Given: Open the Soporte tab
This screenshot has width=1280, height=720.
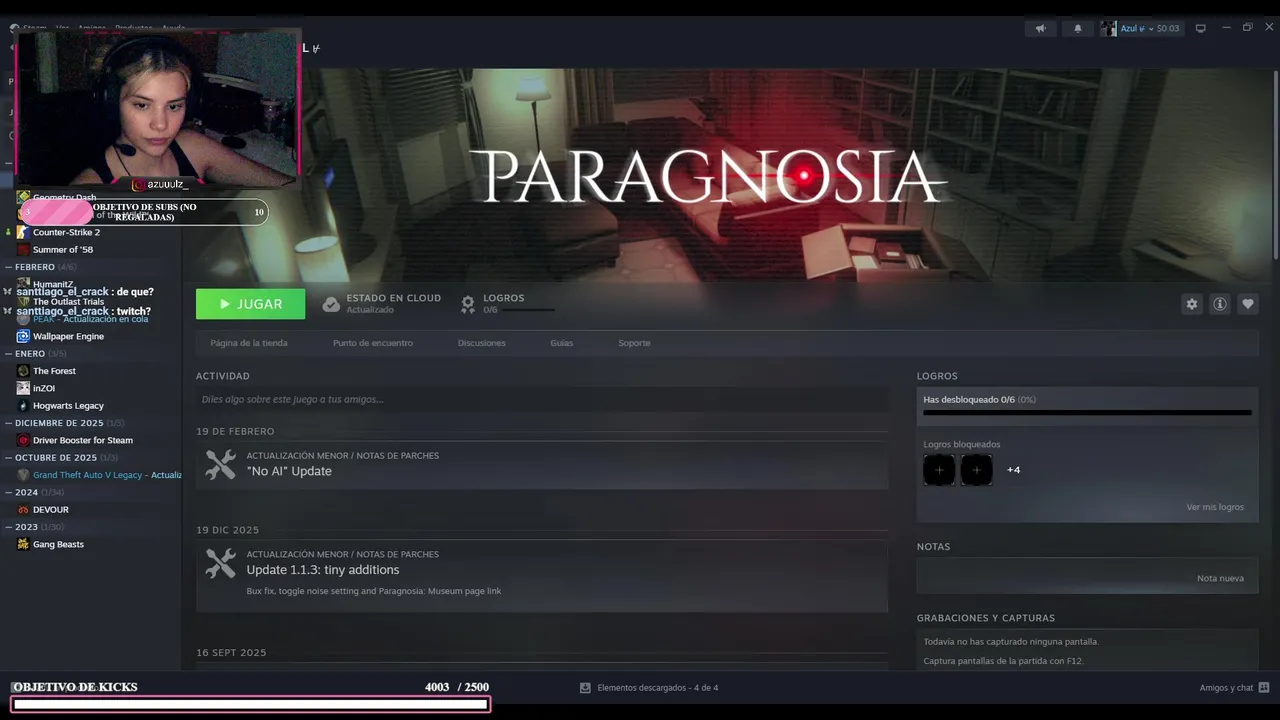Looking at the screenshot, I should coord(634,343).
